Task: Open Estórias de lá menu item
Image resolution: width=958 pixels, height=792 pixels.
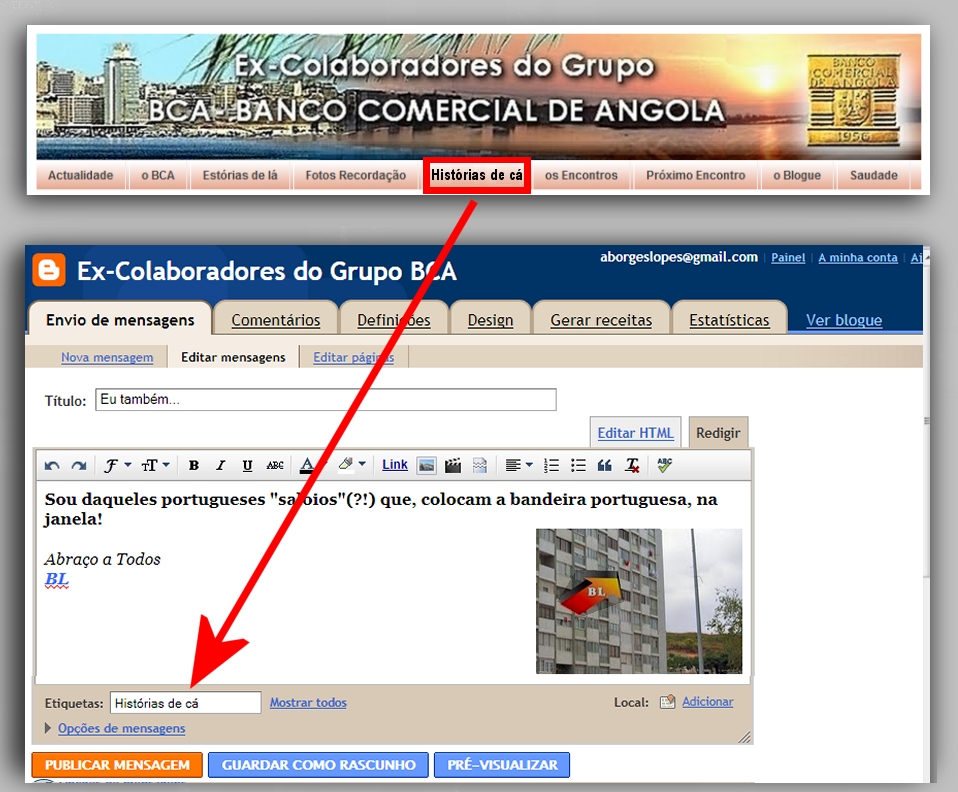Action: (240, 175)
